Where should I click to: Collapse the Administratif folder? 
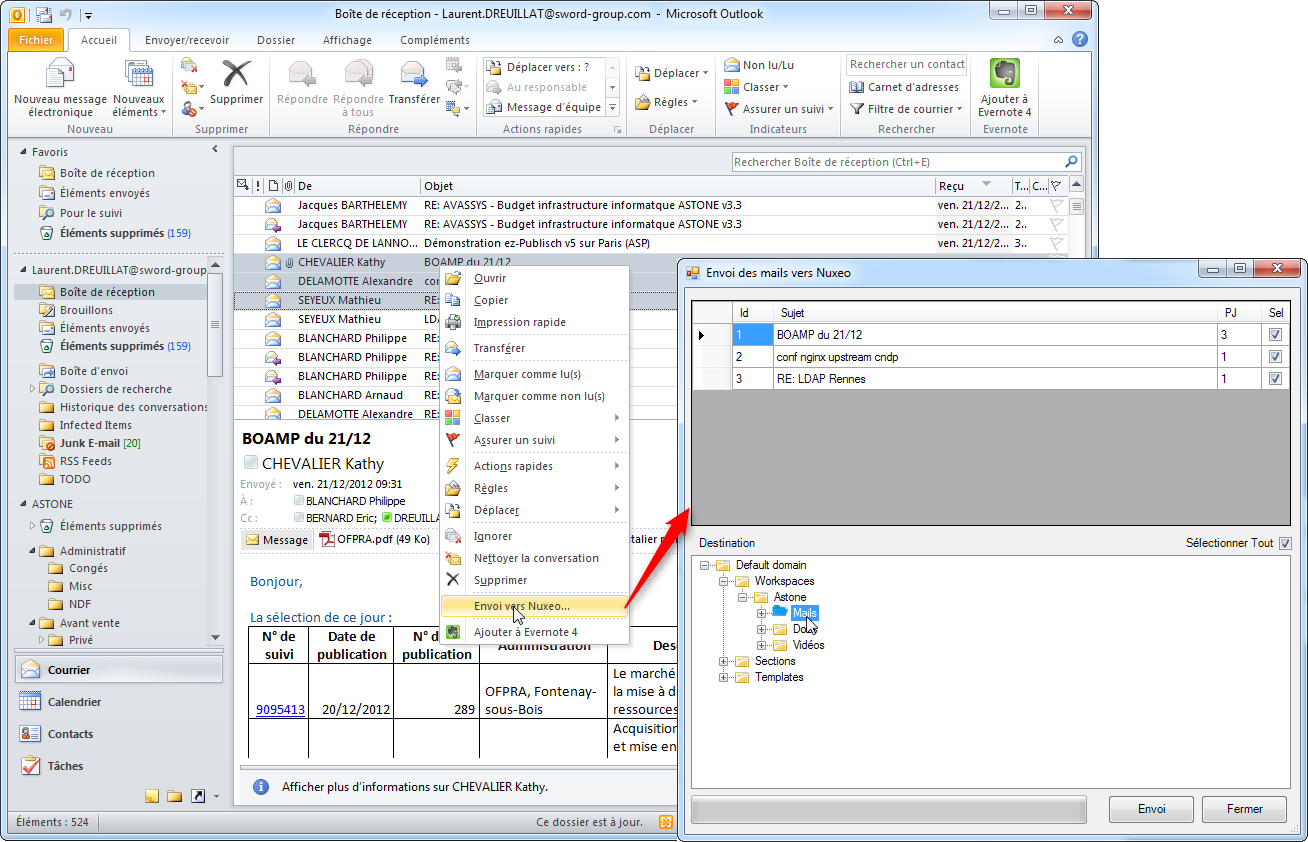(x=31, y=551)
